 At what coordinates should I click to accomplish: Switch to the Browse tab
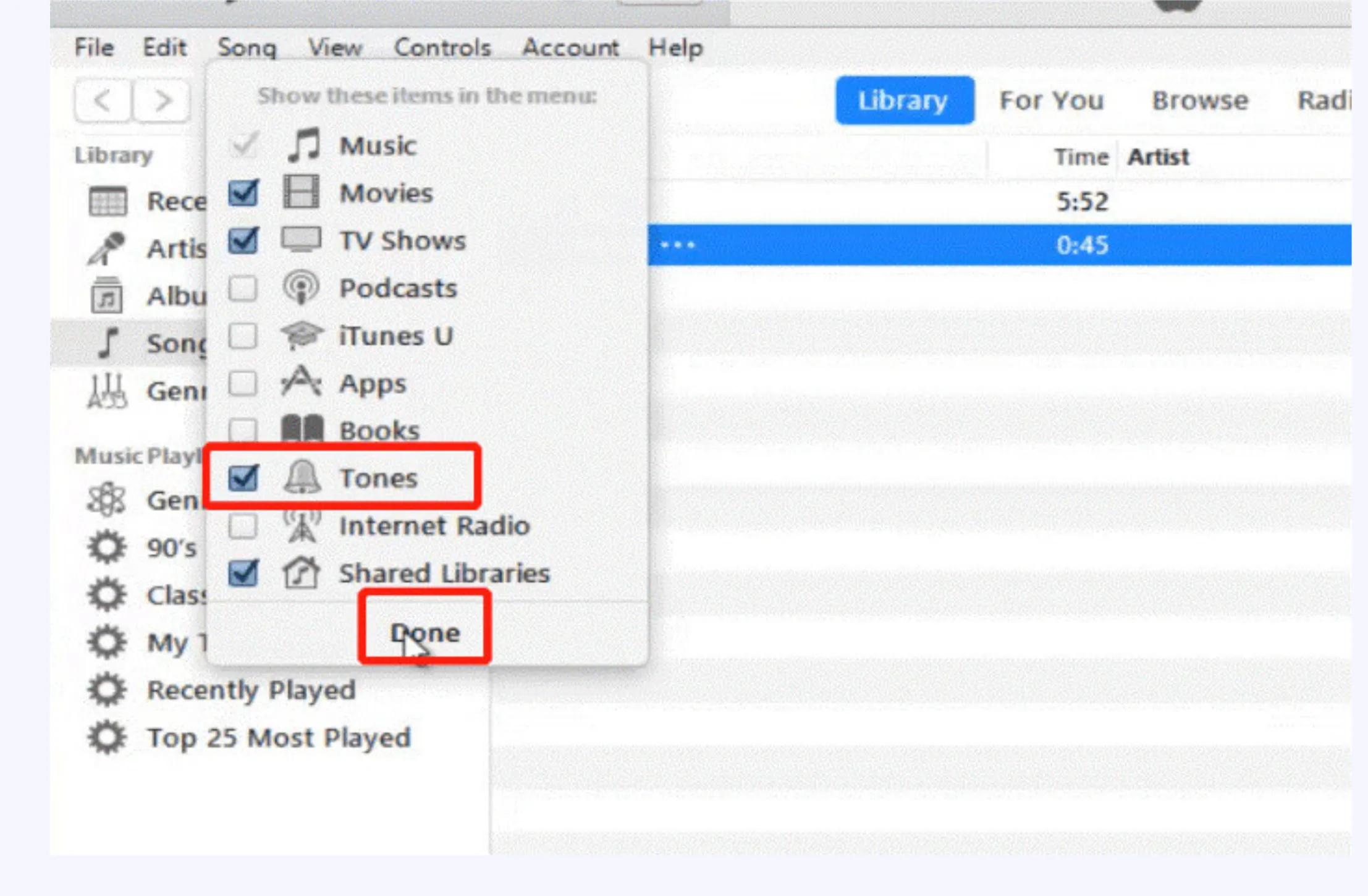[x=1200, y=101]
